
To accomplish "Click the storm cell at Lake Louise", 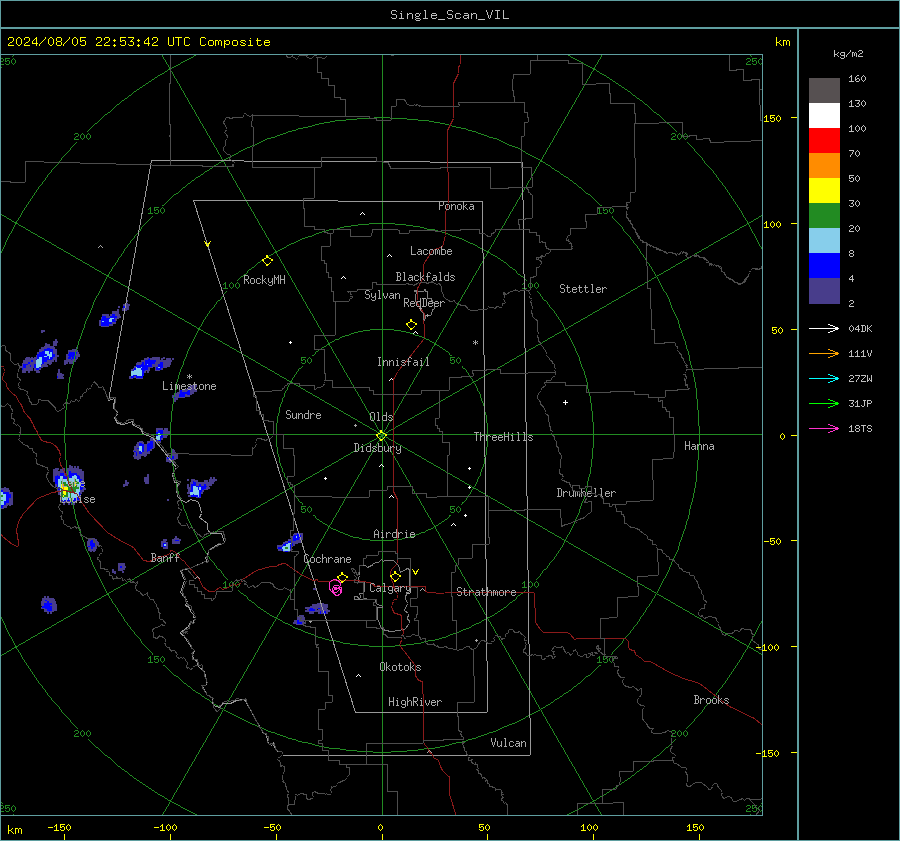I will pyautogui.click(x=69, y=483).
